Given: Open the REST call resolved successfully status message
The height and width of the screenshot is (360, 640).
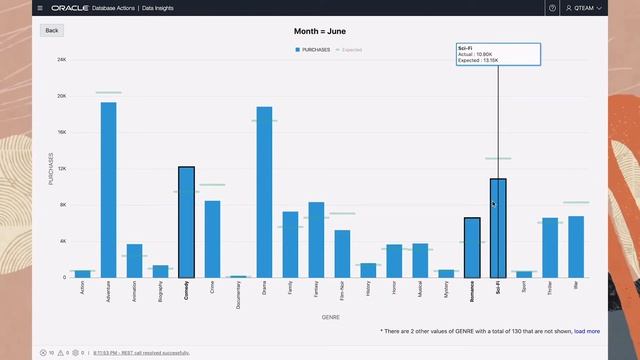Looking at the screenshot, I should coord(141,353).
